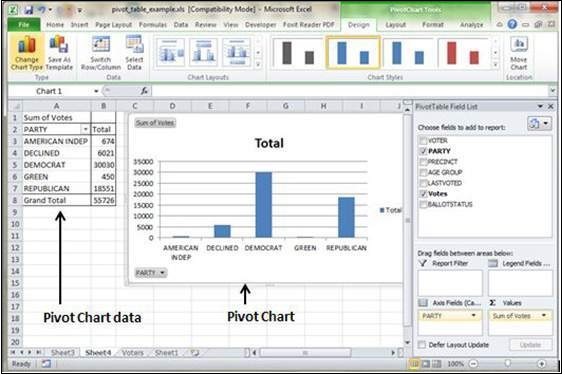Uncheck the PARTY field checkbox

click(x=423, y=151)
